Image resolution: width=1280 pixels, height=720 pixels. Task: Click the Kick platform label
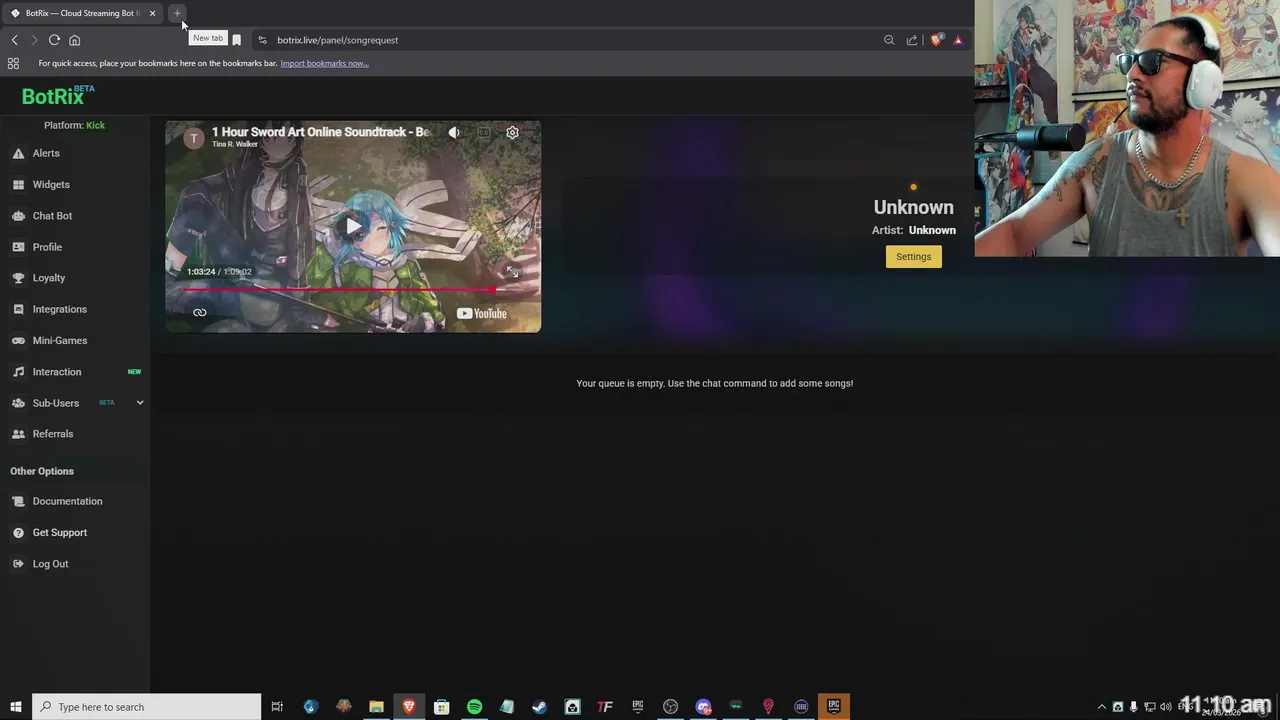click(x=95, y=125)
